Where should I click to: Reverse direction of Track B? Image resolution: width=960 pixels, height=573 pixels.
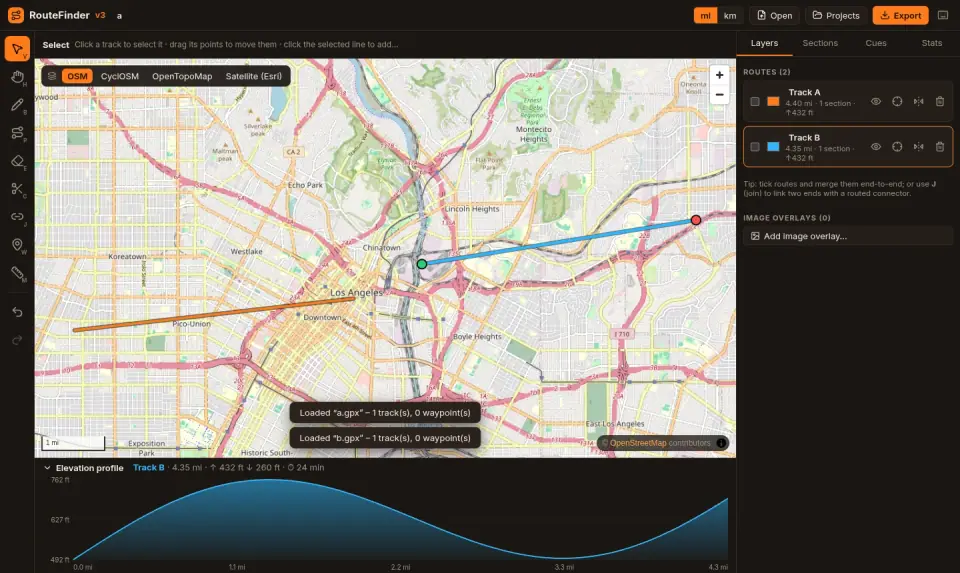918,147
